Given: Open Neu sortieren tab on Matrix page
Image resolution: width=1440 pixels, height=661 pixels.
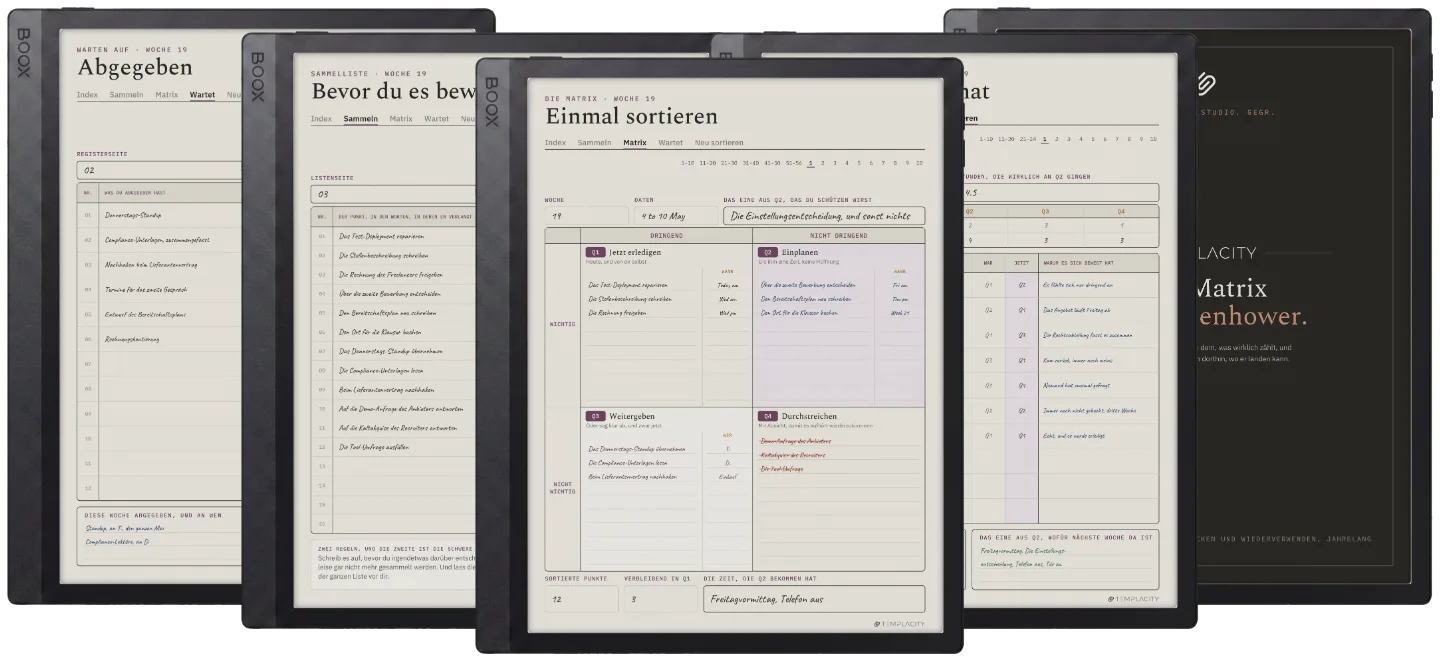Looking at the screenshot, I should (x=719, y=143).
